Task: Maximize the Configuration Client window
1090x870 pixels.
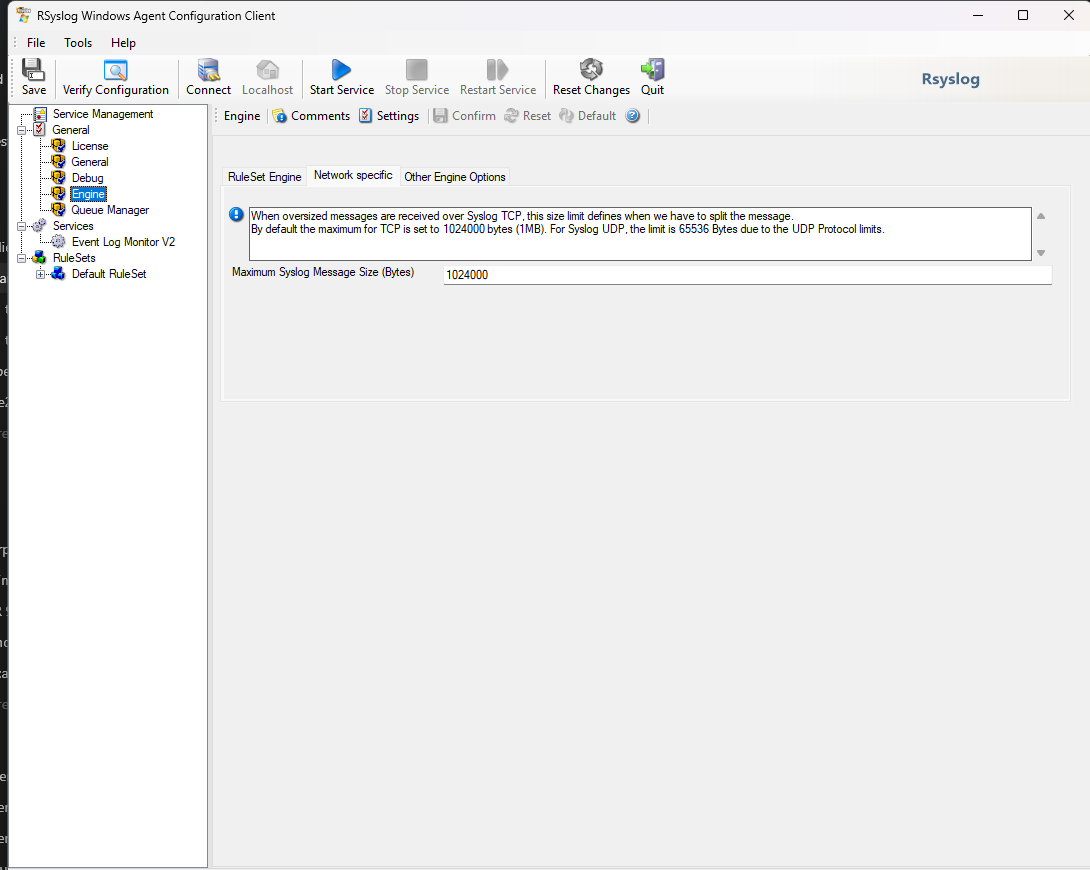Action: 1023,15
